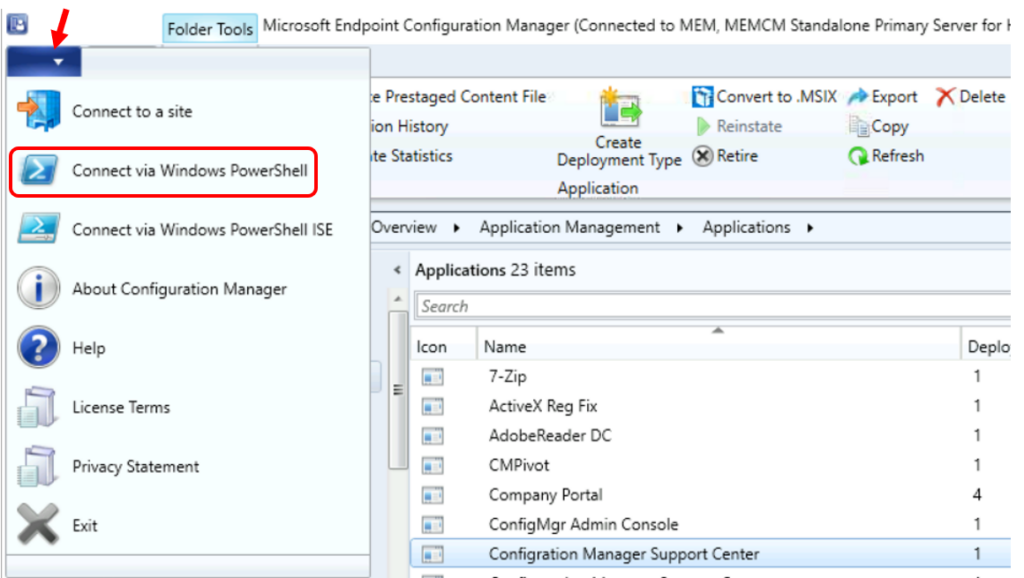Open the blue application menu dropdown
Viewport: 1024px width, 578px height.
[44, 62]
